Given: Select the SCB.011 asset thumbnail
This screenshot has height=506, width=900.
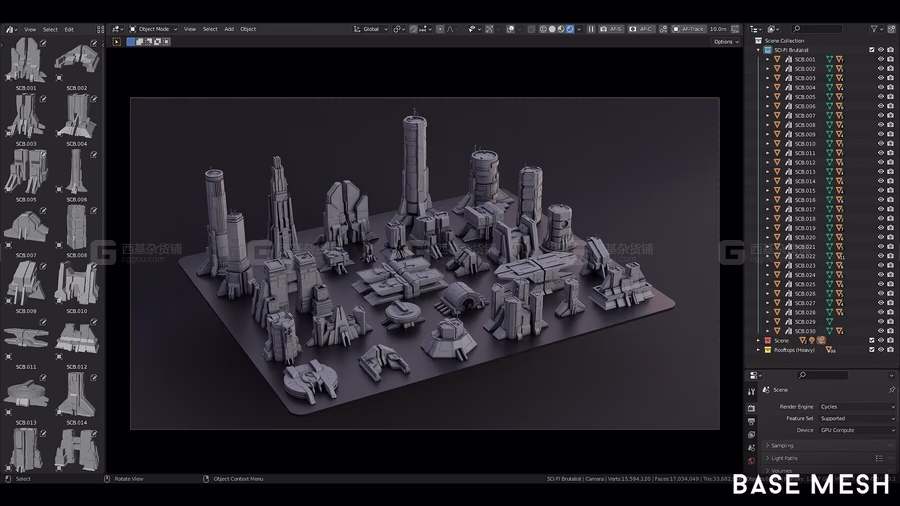Looking at the screenshot, I should (x=26, y=339).
